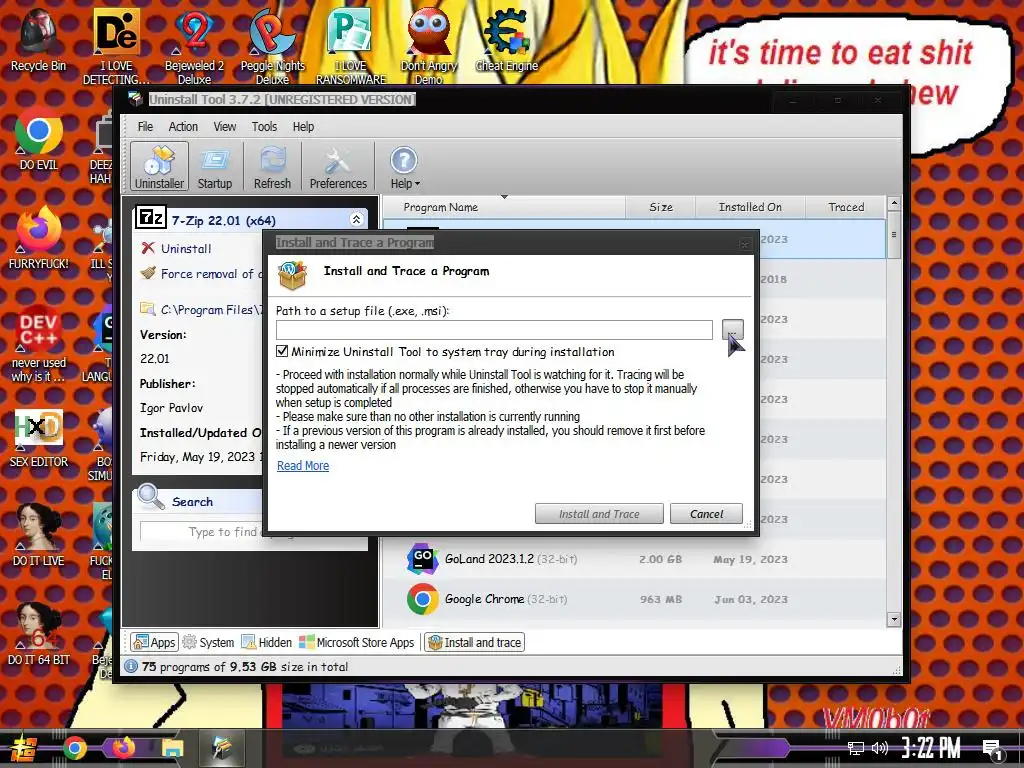Open the Uninstaller toolbar view

coord(159,167)
